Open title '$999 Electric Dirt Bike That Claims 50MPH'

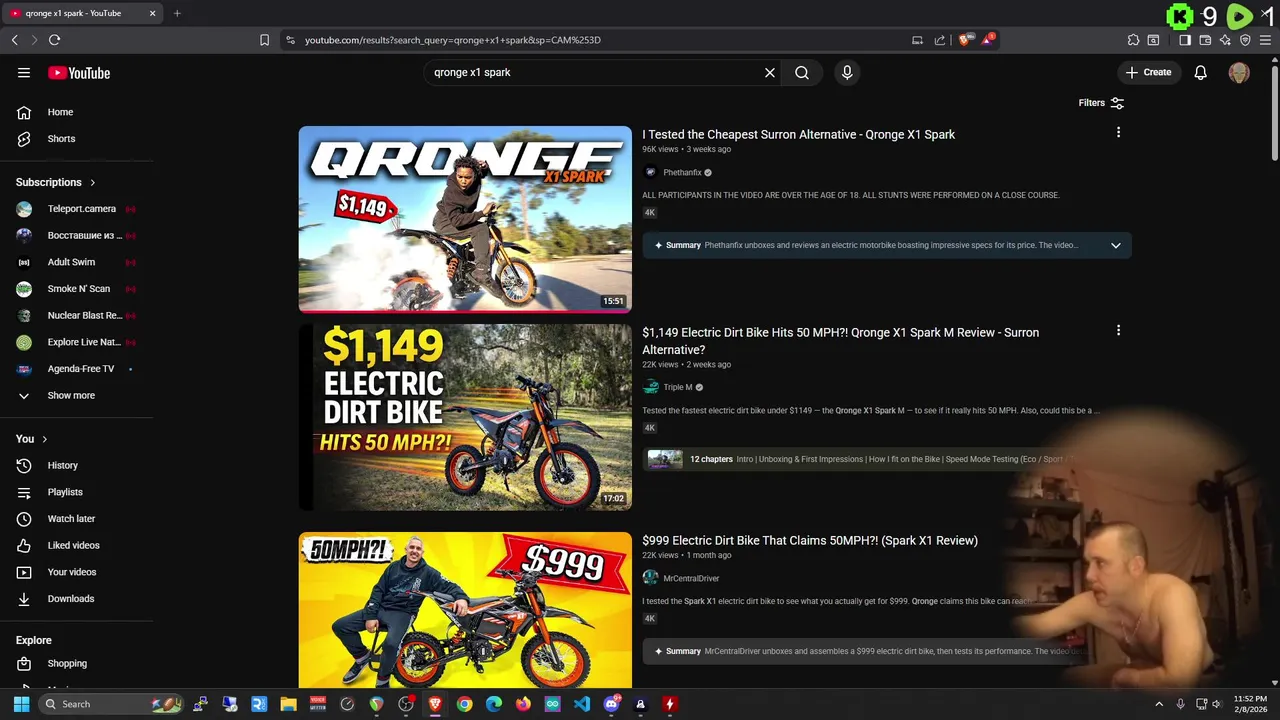point(810,540)
